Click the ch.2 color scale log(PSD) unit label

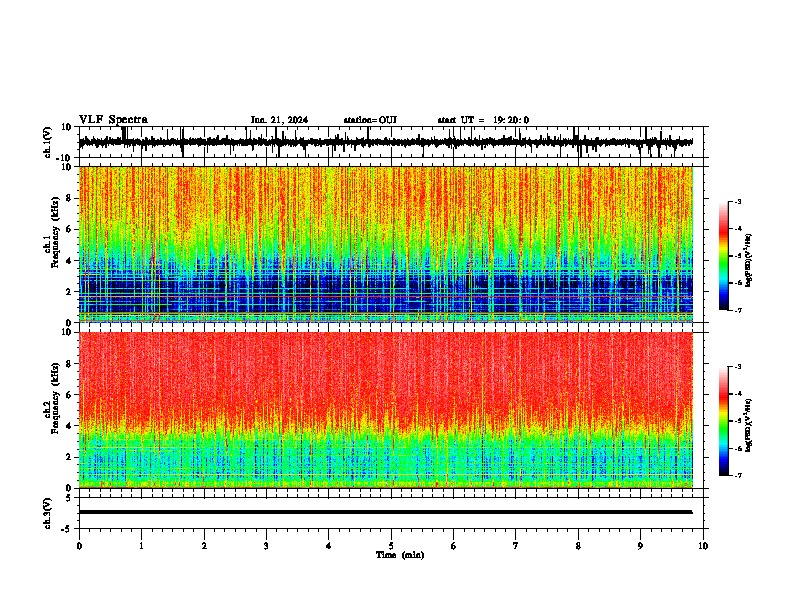tap(748, 425)
